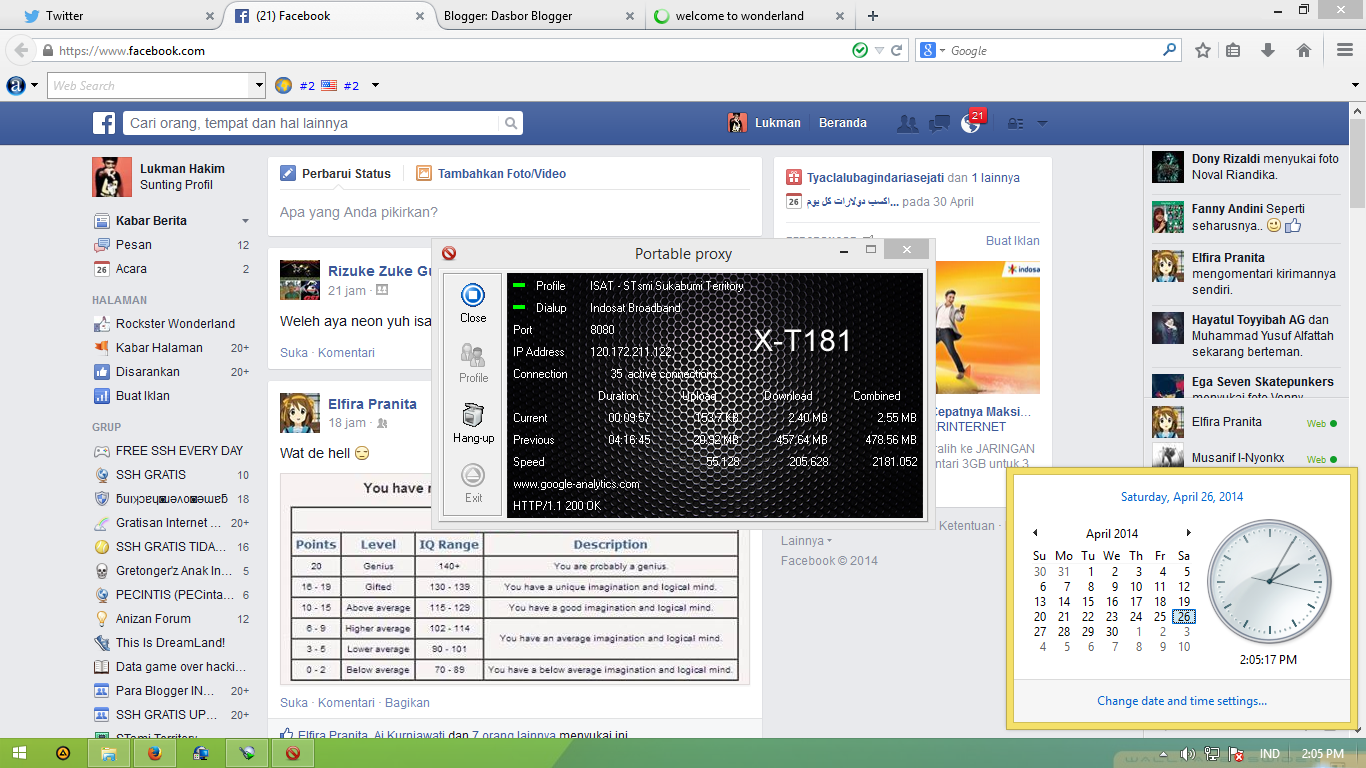
Task: Click the Bagikan link under Elfira's post
Action: (x=407, y=703)
